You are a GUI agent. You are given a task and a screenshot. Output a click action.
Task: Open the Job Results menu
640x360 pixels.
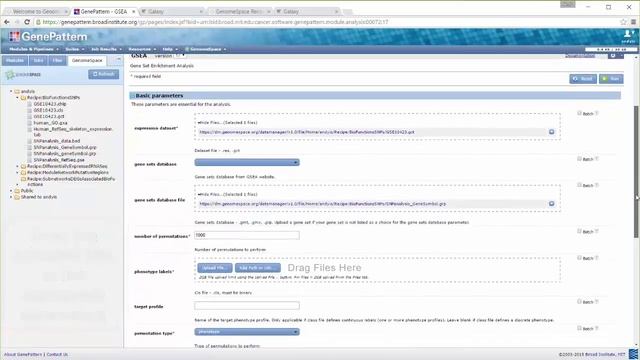pos(106,49)
